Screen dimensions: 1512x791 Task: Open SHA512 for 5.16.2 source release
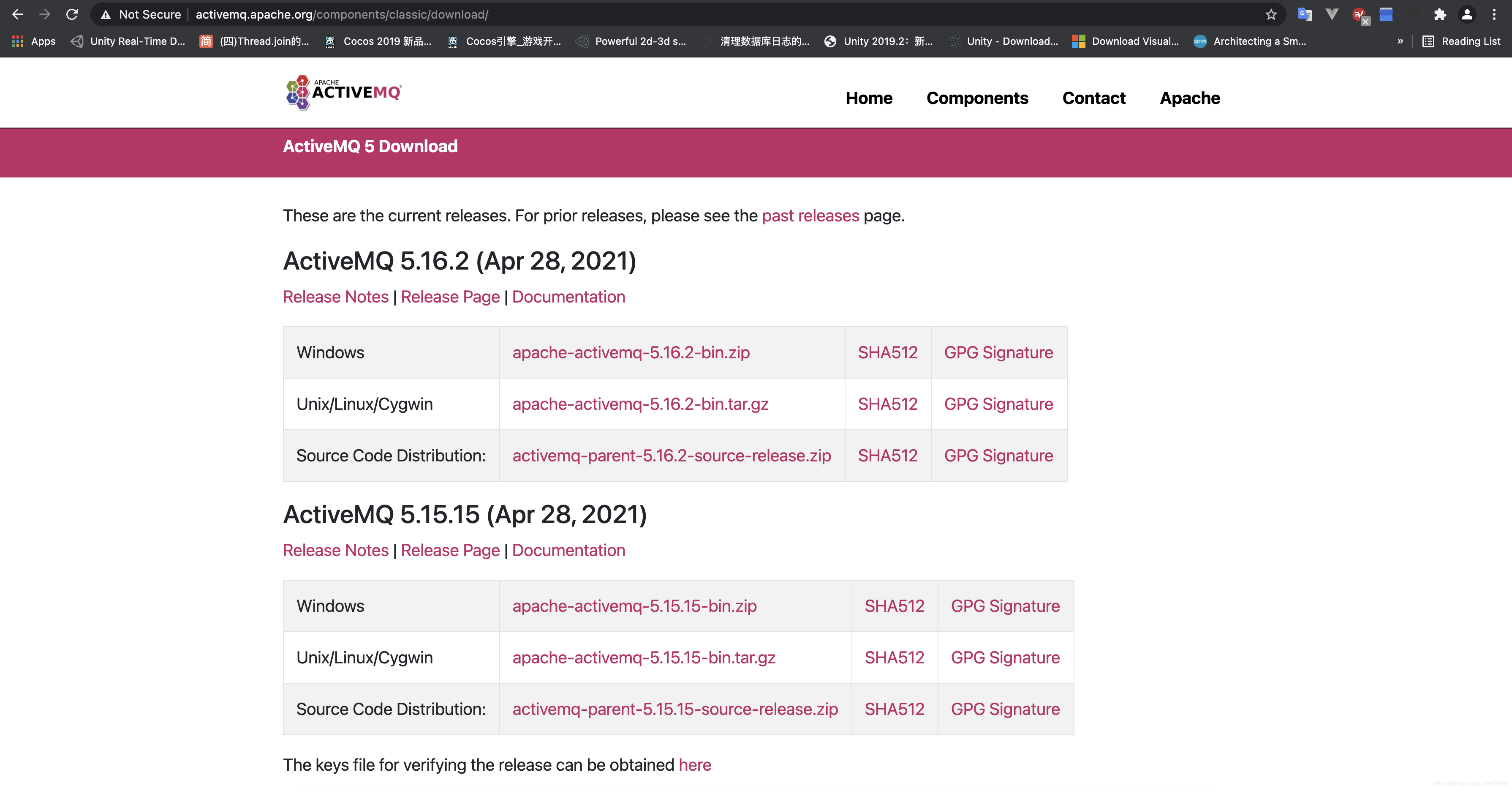887,456
